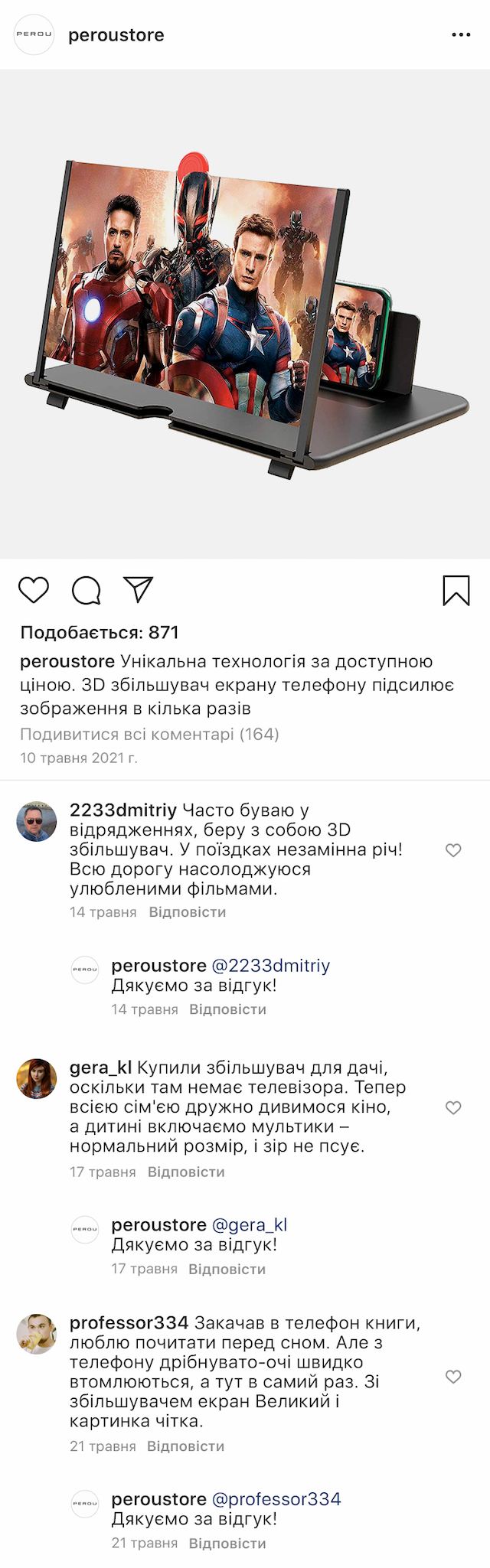Reply to the 2233dmitriy comment

pos(188,912)
